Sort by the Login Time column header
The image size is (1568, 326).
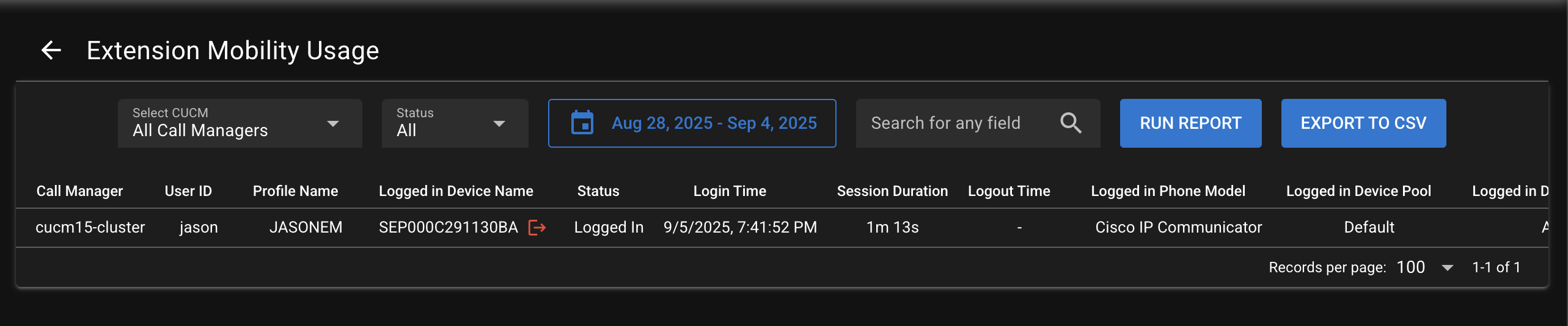(x=730, y=191)
